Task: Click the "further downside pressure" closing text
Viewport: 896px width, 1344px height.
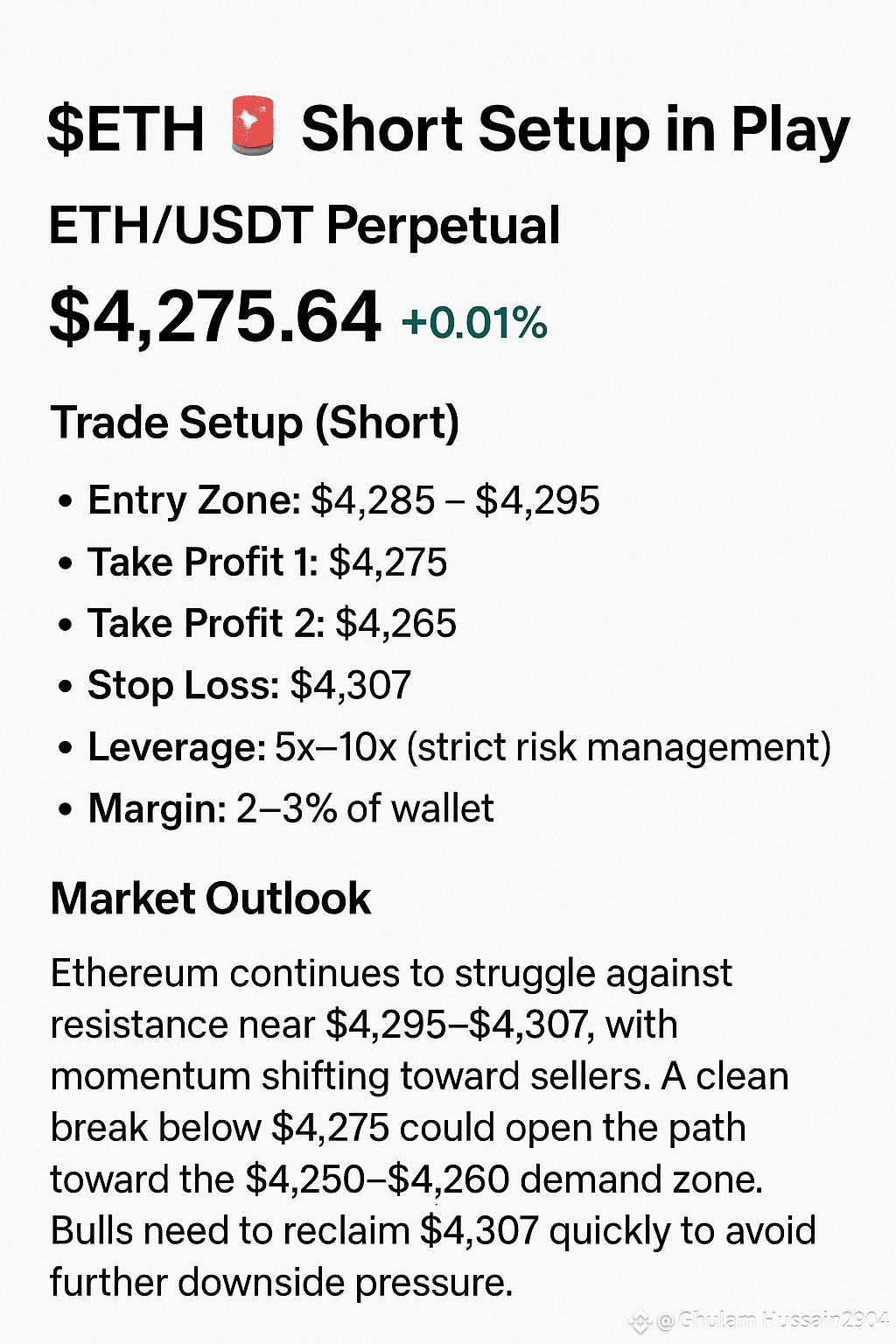Action: point(281,1283)
